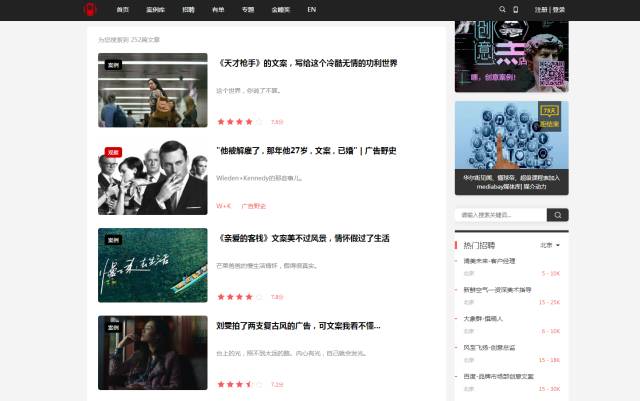Image resolution: width=640 pixels, height=401 pixels.
Task: Click 案例 badge on 天才枪手 thumbnail
Action: (x=113, y=65)
